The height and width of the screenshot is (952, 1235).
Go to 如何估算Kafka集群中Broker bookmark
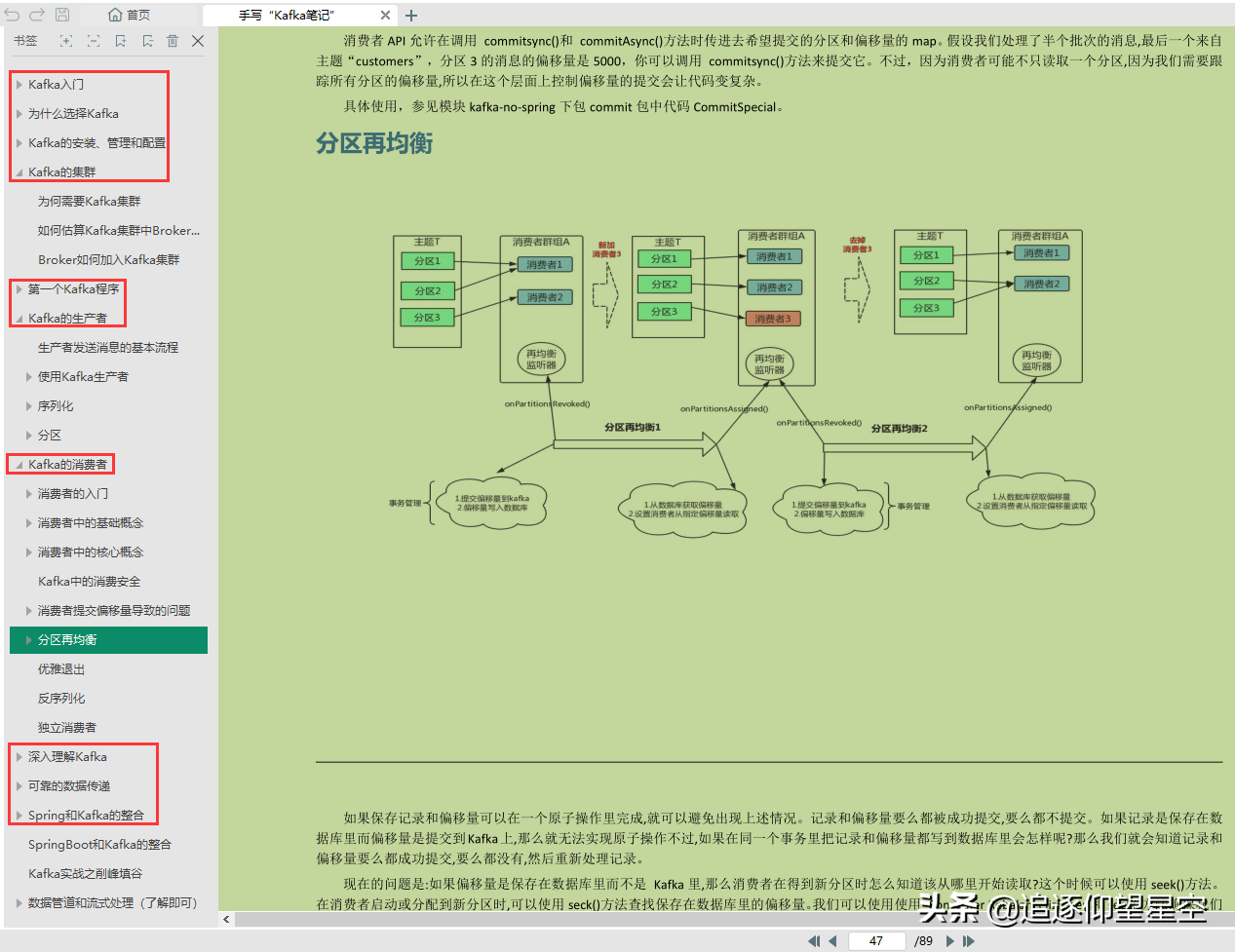pyautogui.click(x=119, y=231)
